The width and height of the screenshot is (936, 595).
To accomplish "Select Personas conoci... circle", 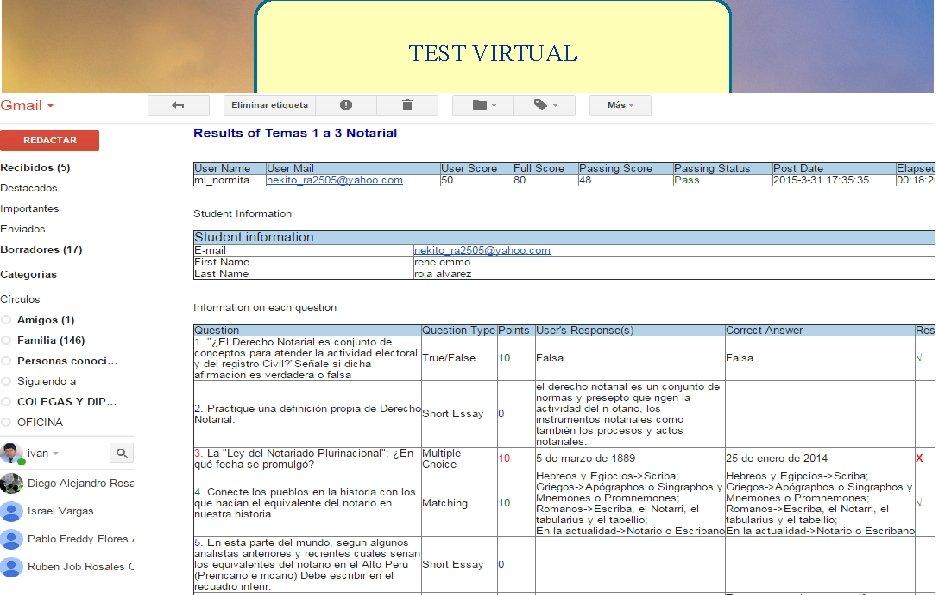I will 67,360.
